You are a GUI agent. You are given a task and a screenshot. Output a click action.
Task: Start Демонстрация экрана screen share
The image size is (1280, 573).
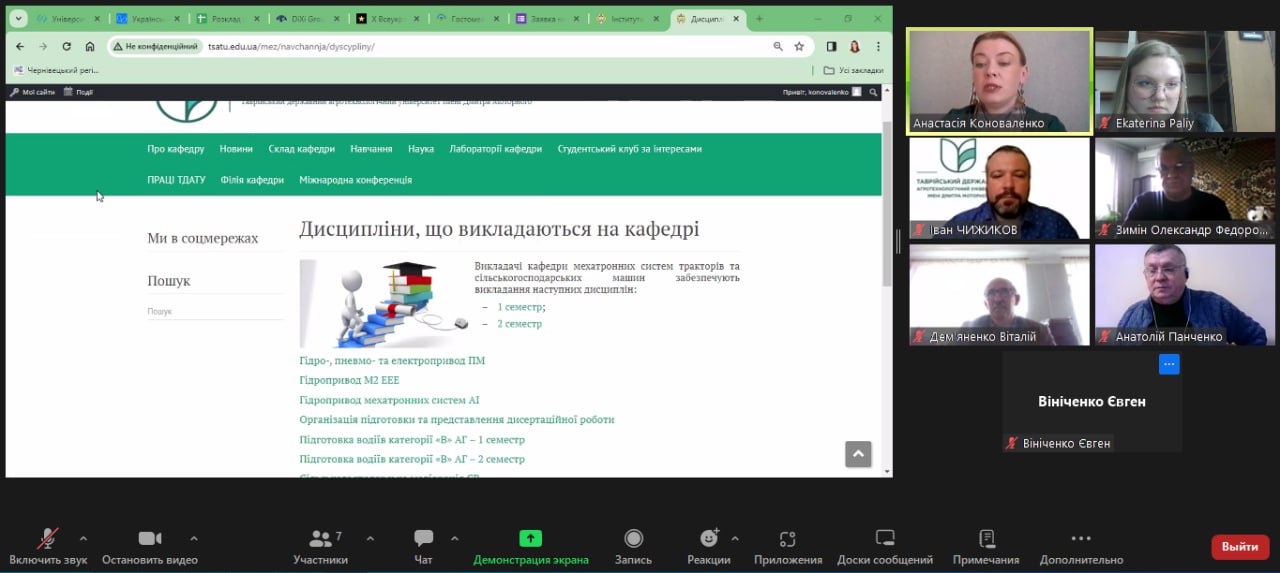[x=531, y=547]
